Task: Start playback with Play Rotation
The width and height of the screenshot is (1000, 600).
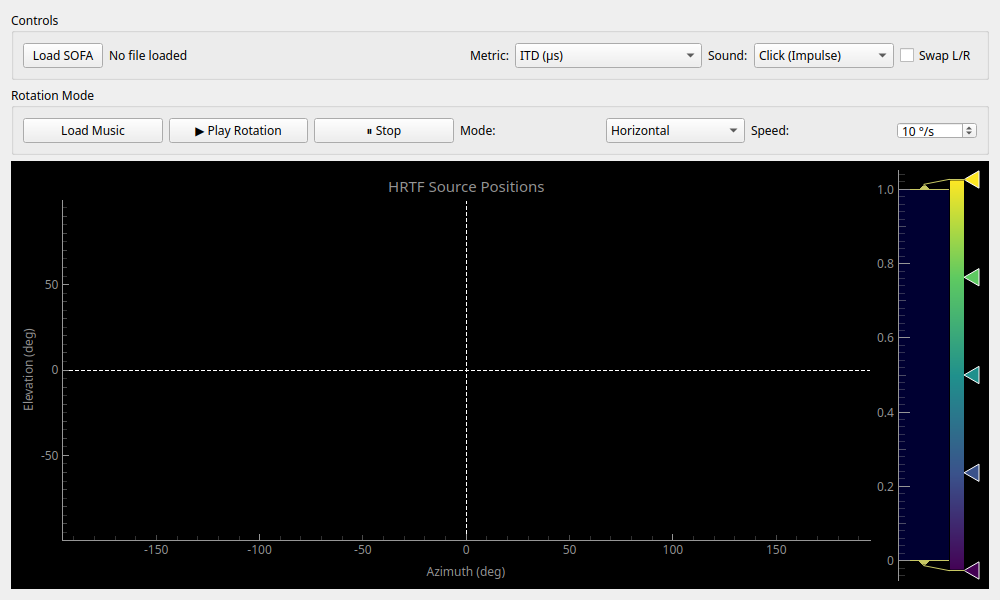Action: click(x=238, y=131)
